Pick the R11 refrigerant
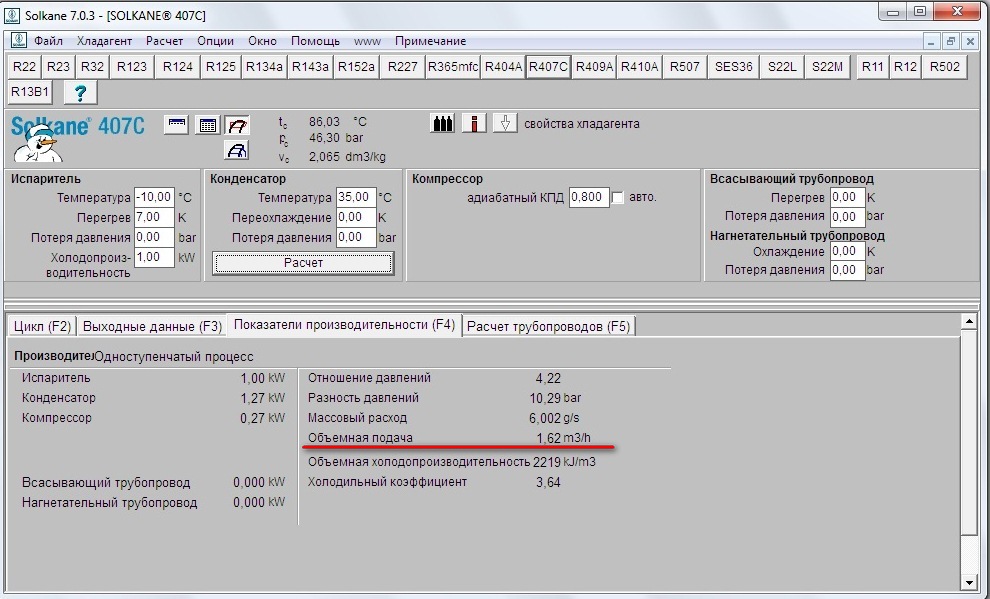 (873, 67)
